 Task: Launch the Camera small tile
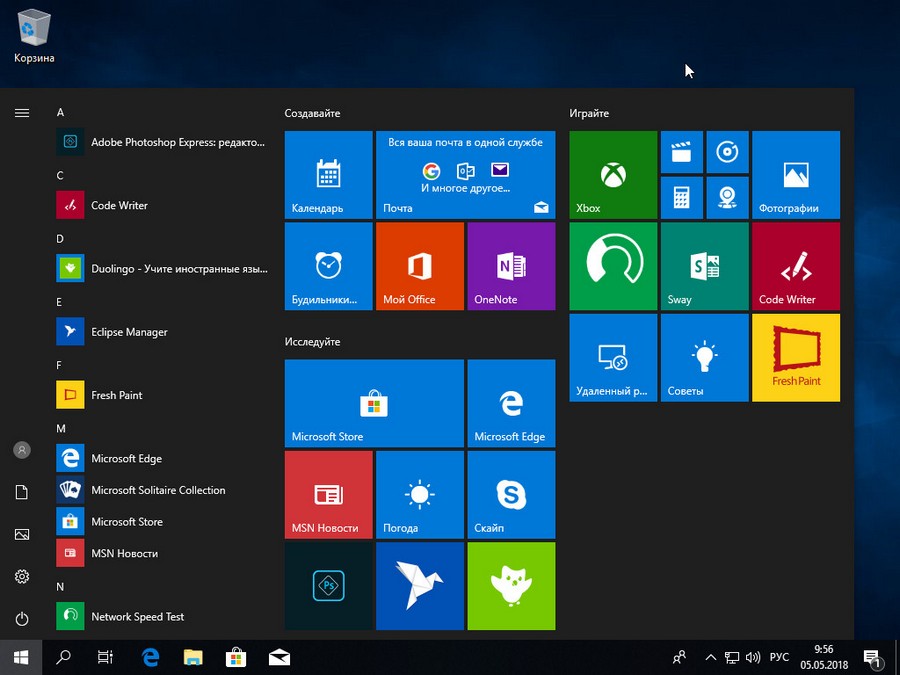[727, 197]
